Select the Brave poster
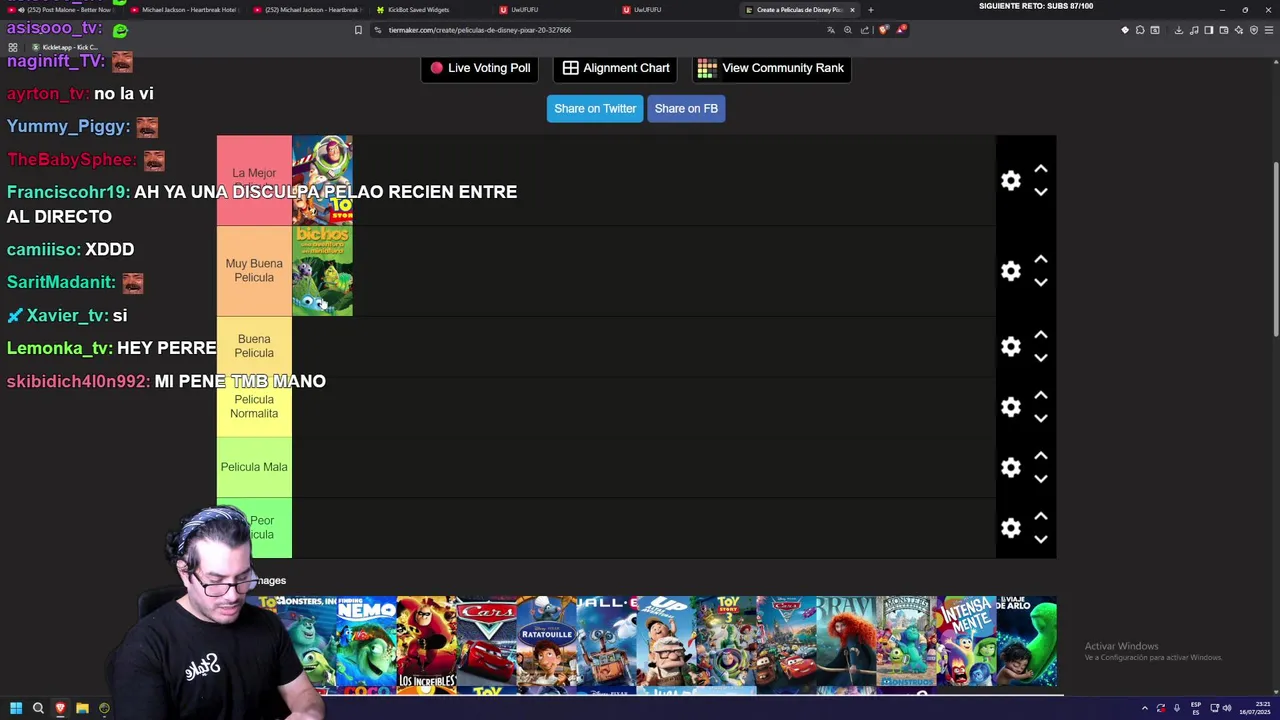The width and height of the screenshot is (1280, 720). click(x=847, y=641)
